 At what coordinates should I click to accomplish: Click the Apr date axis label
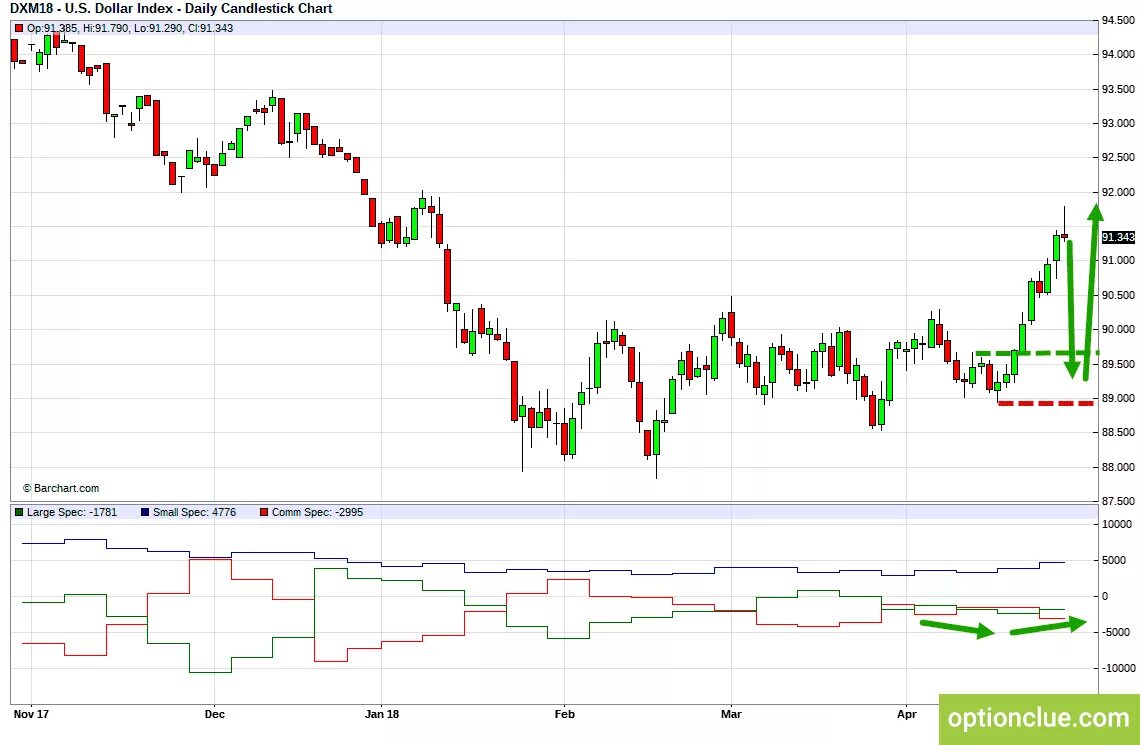(907, 714)
